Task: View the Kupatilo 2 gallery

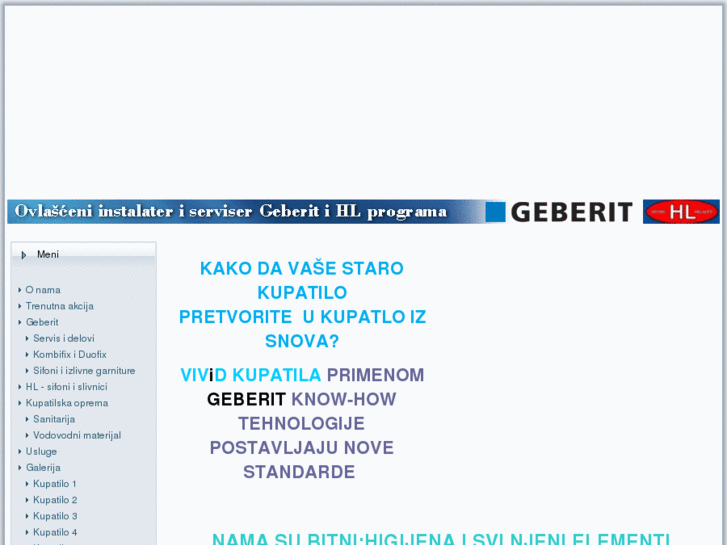Action: [55, 500]
